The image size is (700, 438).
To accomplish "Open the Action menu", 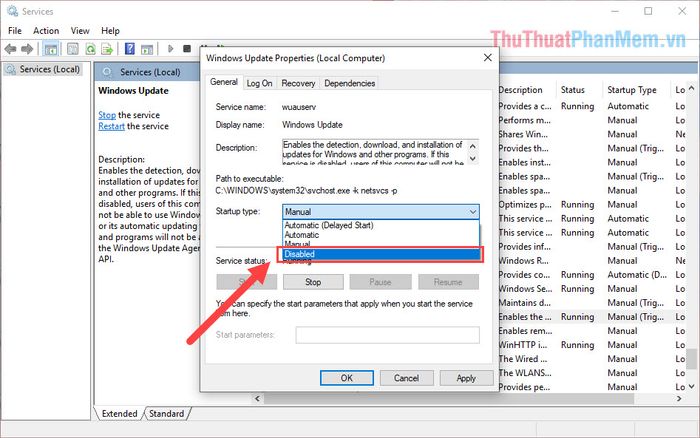I will coord(46,31).
